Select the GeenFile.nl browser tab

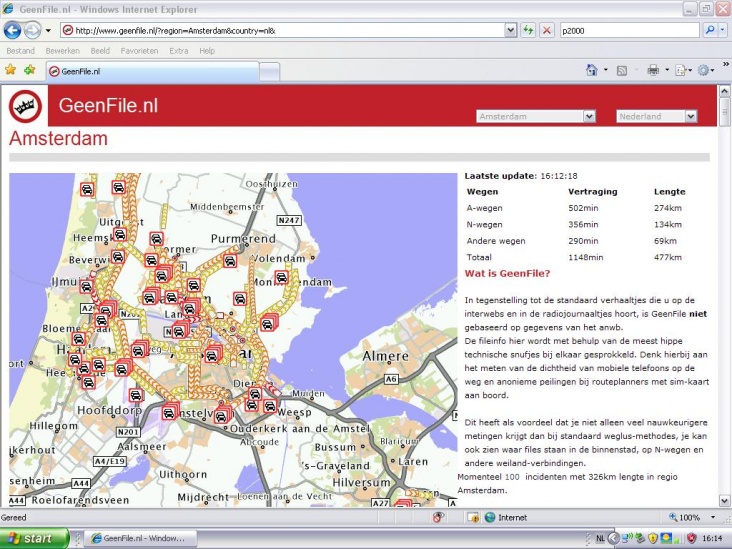click(x=153, y=71)
